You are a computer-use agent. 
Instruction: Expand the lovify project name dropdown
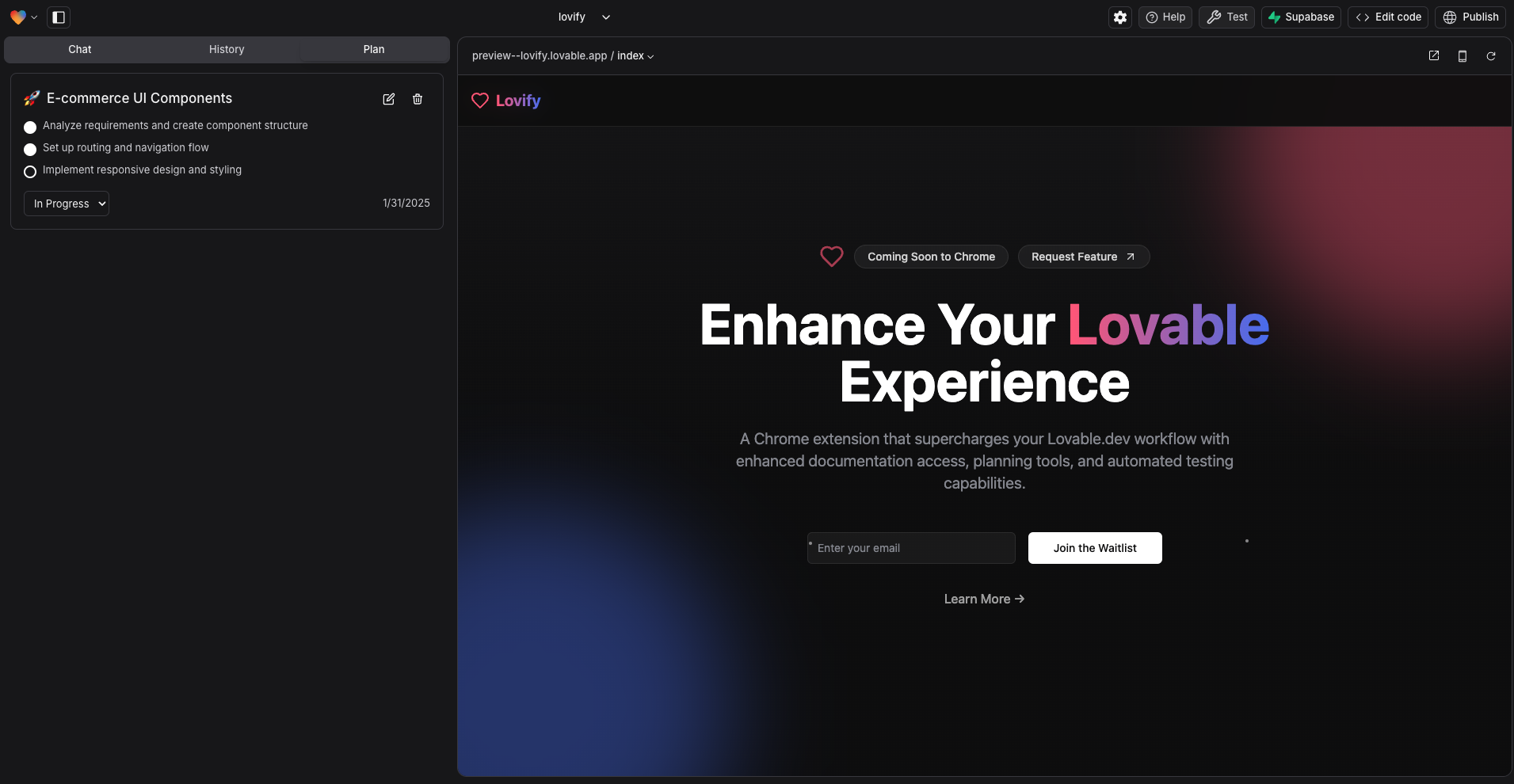tap(607, 17)
